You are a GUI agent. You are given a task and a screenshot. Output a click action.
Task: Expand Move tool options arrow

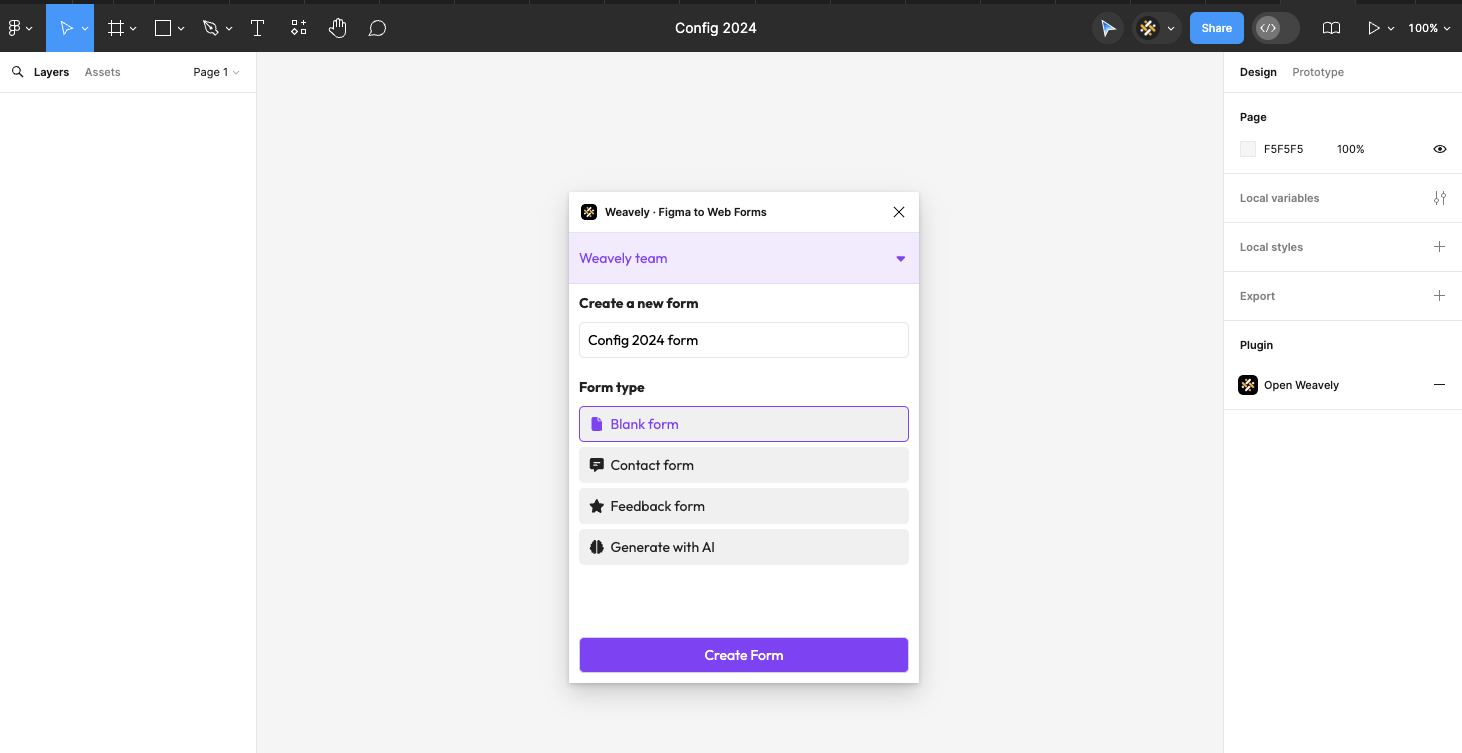pyautogui.click(x=85, y=29)
